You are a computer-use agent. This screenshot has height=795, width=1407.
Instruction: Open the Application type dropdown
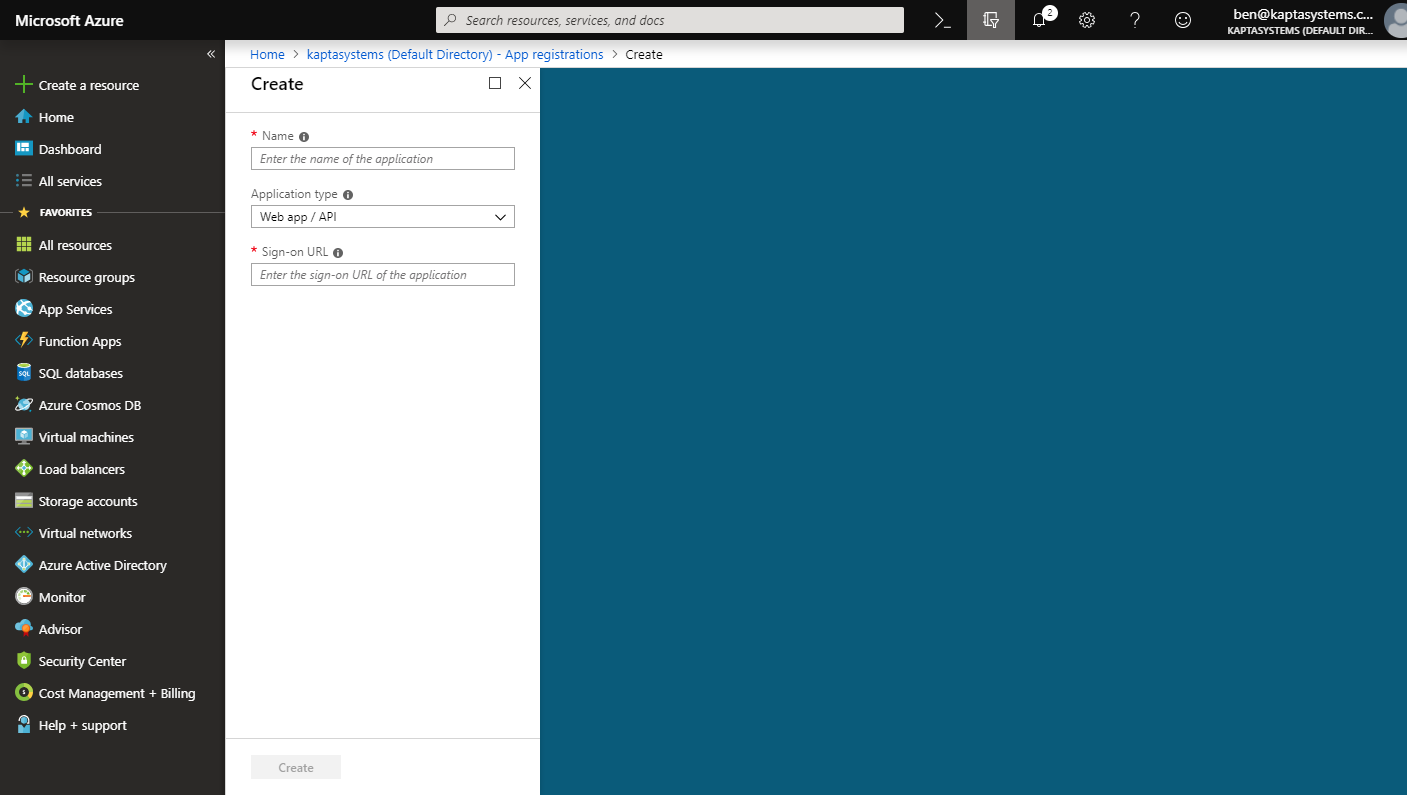[383, 216]
